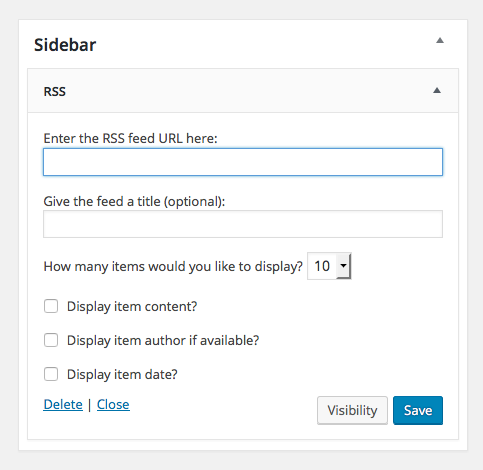This screenshot has height=470, width=483.
Task: Click the 'Display item date?' label text
Action: 122,374
